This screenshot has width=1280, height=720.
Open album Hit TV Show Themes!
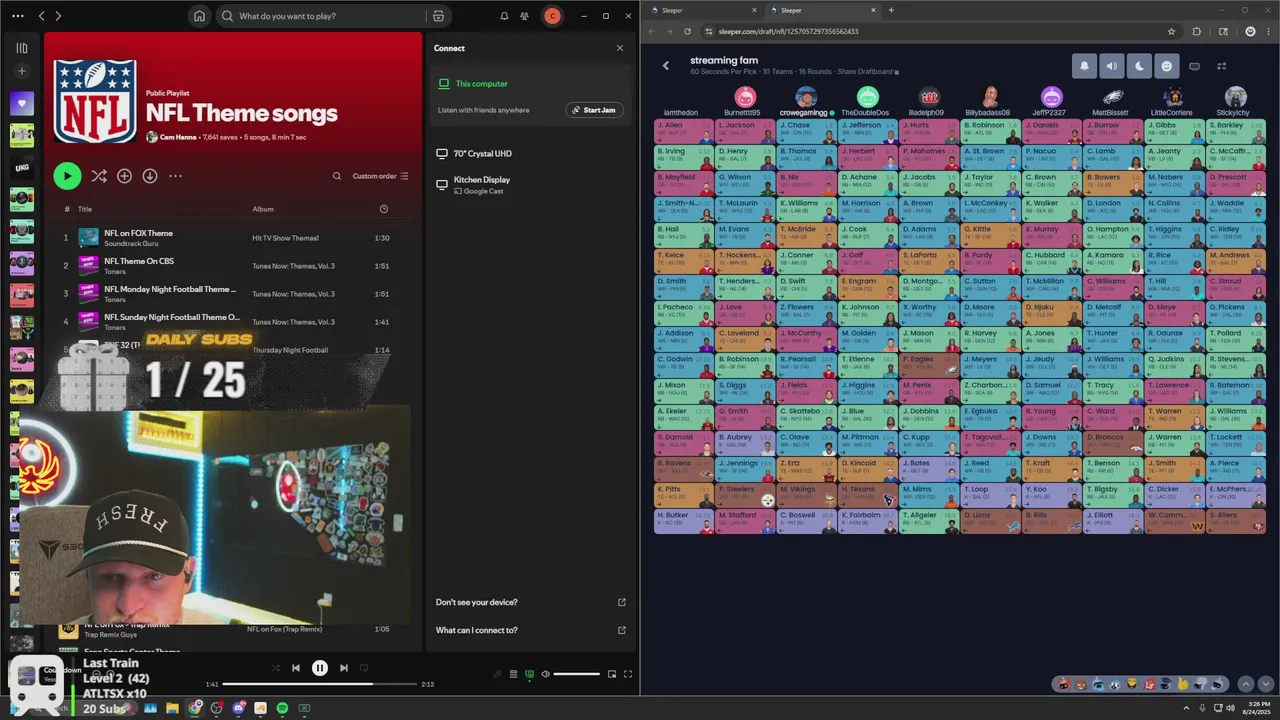click(285, 238)
